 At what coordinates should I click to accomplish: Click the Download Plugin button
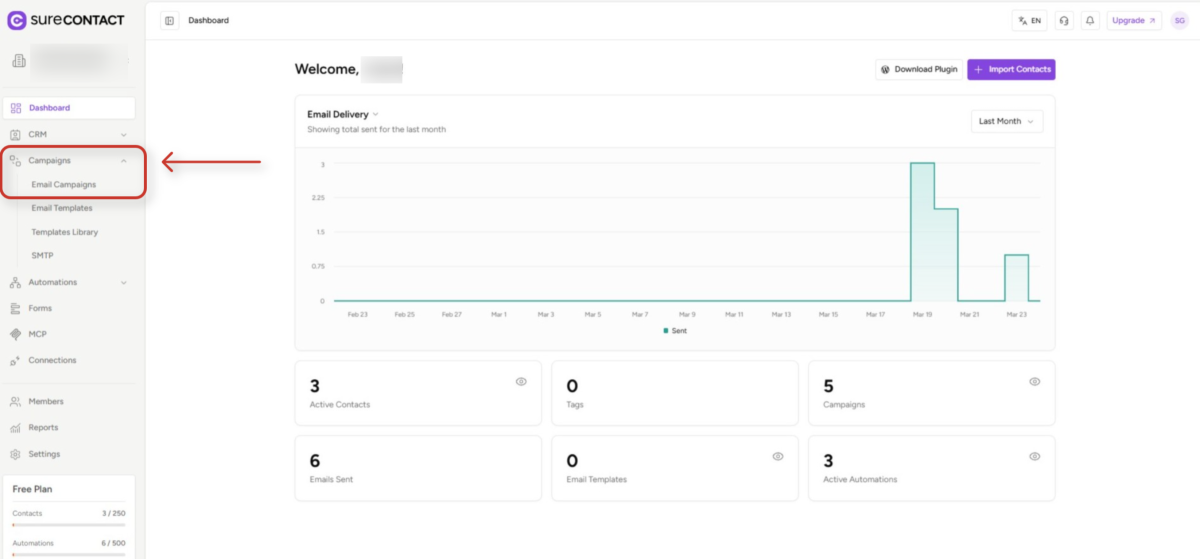tap(919, 69)
